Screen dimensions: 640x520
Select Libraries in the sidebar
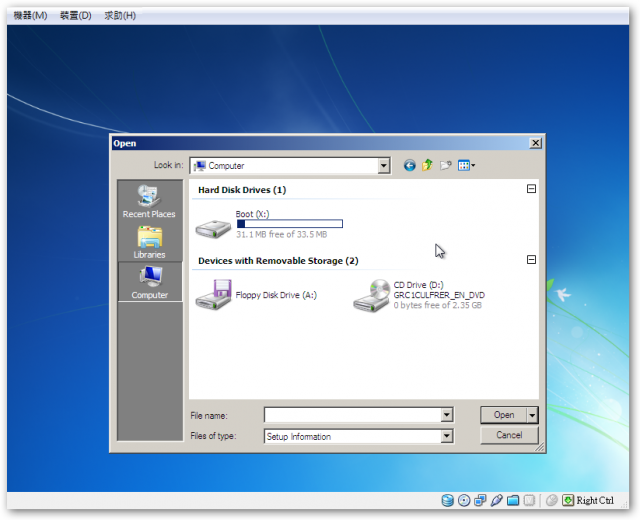(149, 242)
